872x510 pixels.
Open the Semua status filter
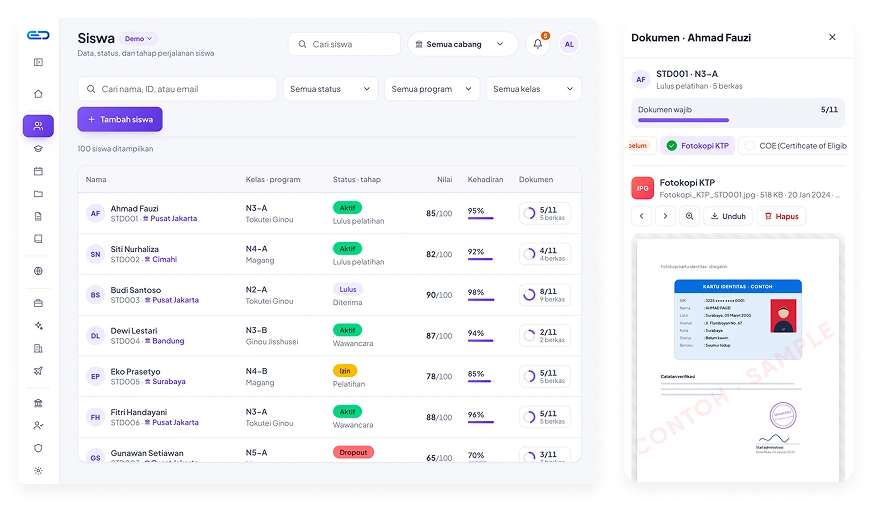(330, 89)
